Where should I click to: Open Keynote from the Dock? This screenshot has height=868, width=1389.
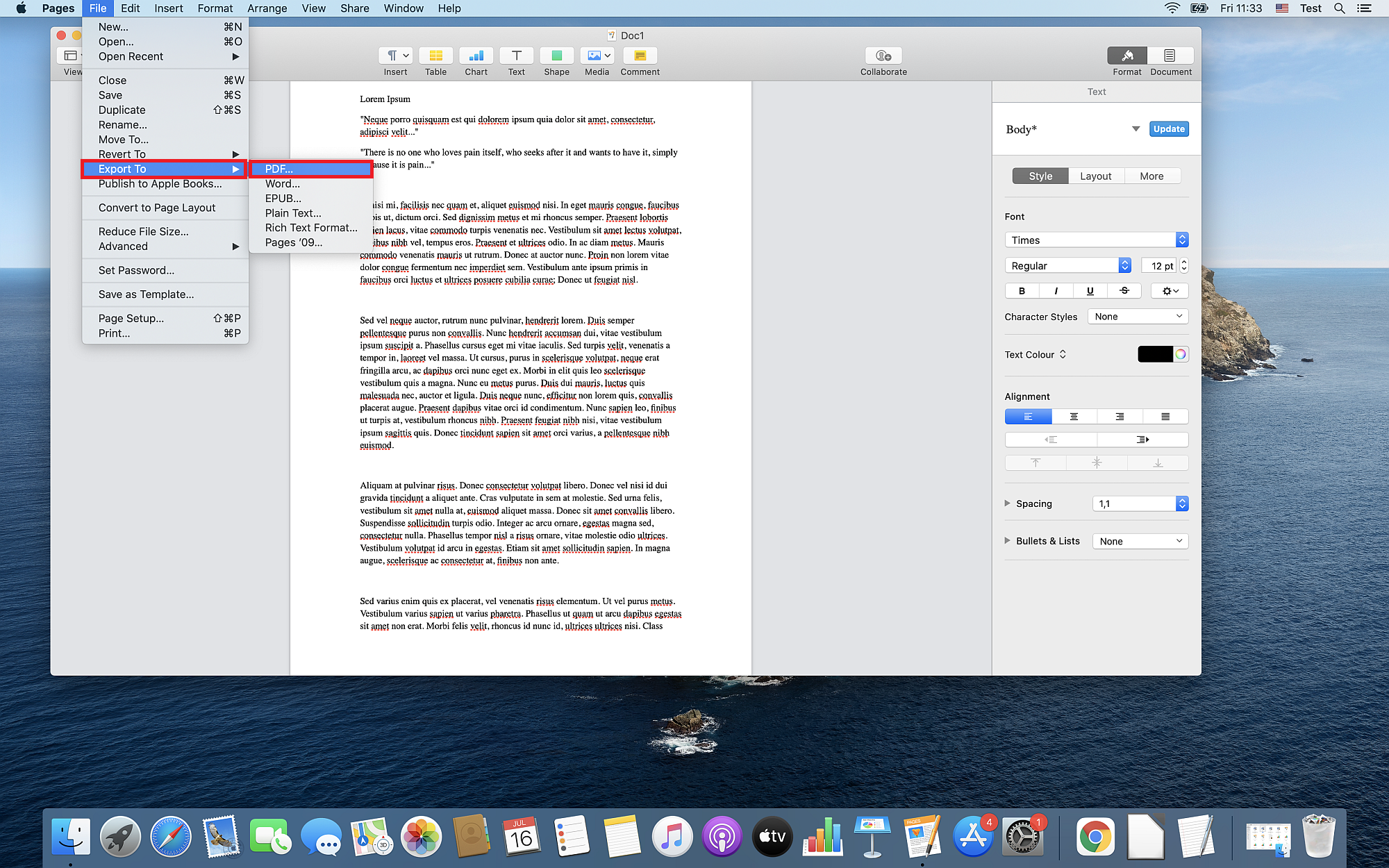point(872,836)
